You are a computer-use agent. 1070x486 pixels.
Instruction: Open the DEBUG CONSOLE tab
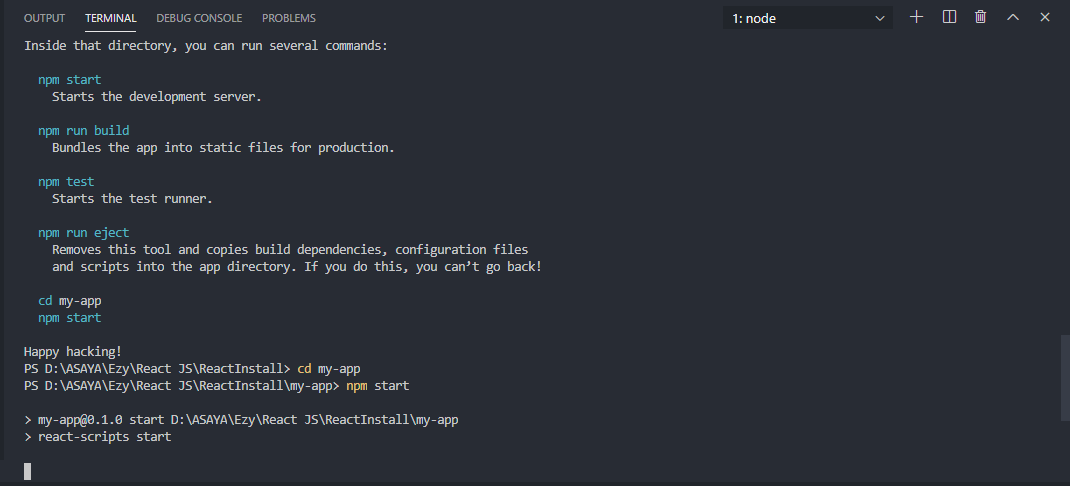click(199, 18)
